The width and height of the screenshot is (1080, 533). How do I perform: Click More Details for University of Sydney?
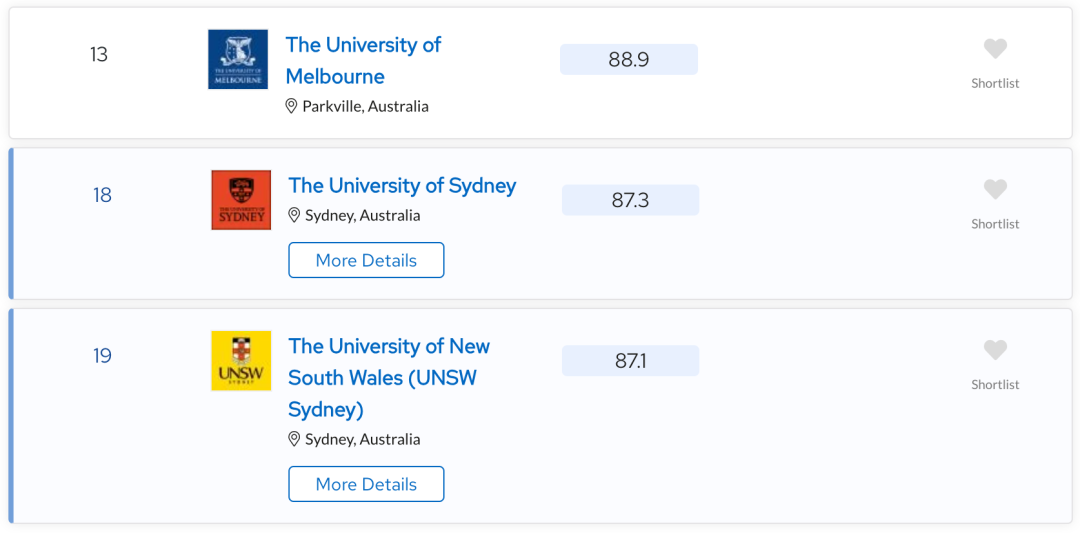pos(366,260)
